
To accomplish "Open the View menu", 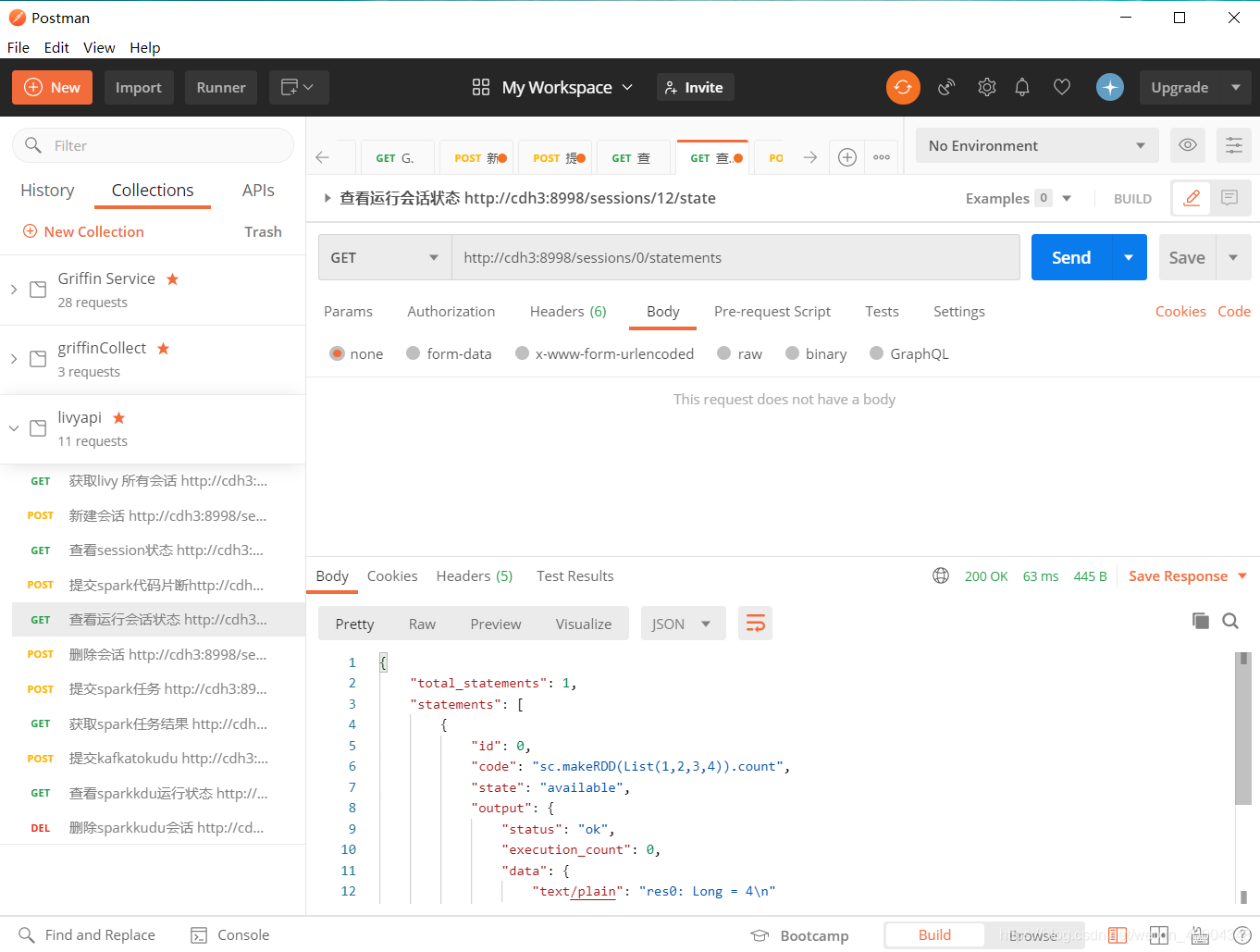I will point(99,47).
